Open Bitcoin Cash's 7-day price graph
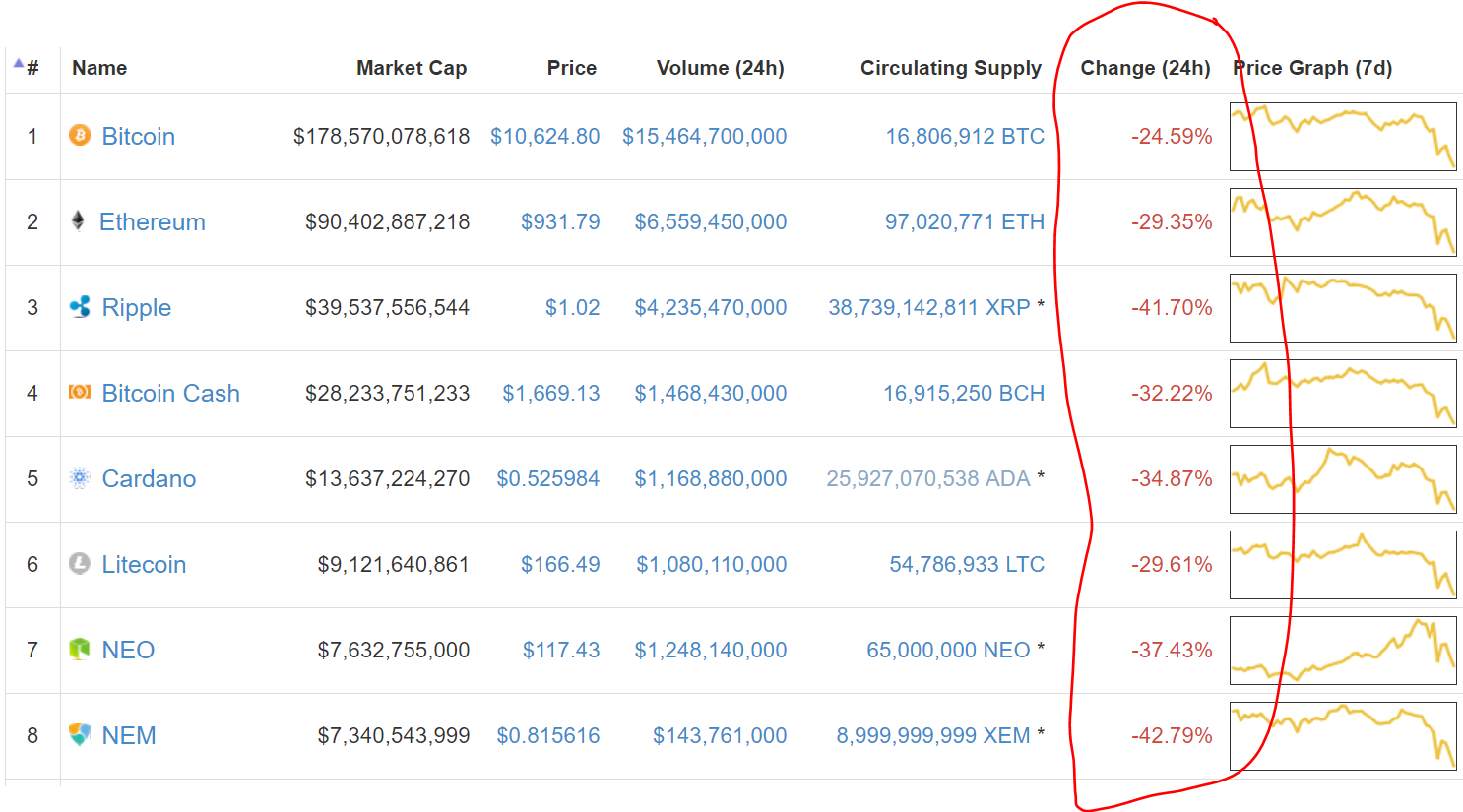This screenshot has width=1463, height=812. pos(1343,394)
